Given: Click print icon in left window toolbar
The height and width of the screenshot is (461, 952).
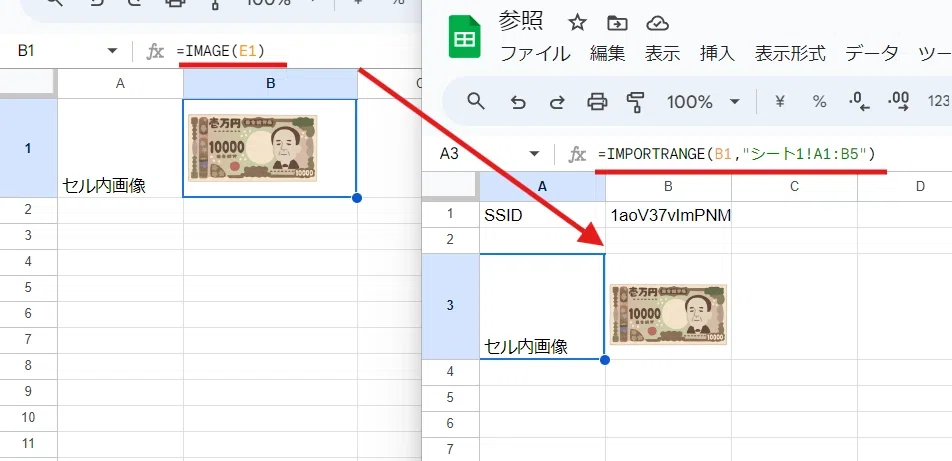Looking at the screenshot, I should tap(175, 3).
